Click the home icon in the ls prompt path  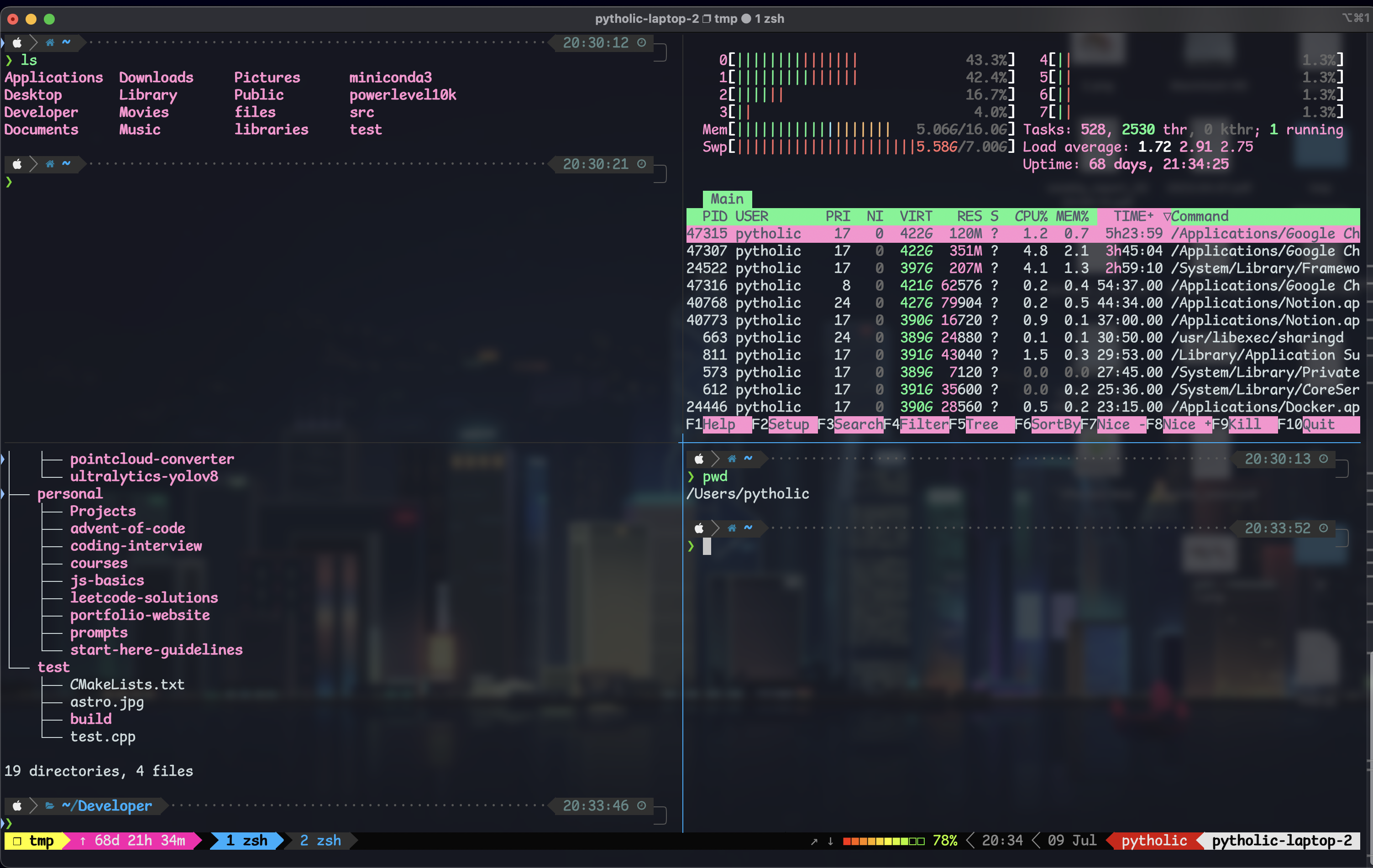pos(50,42)
